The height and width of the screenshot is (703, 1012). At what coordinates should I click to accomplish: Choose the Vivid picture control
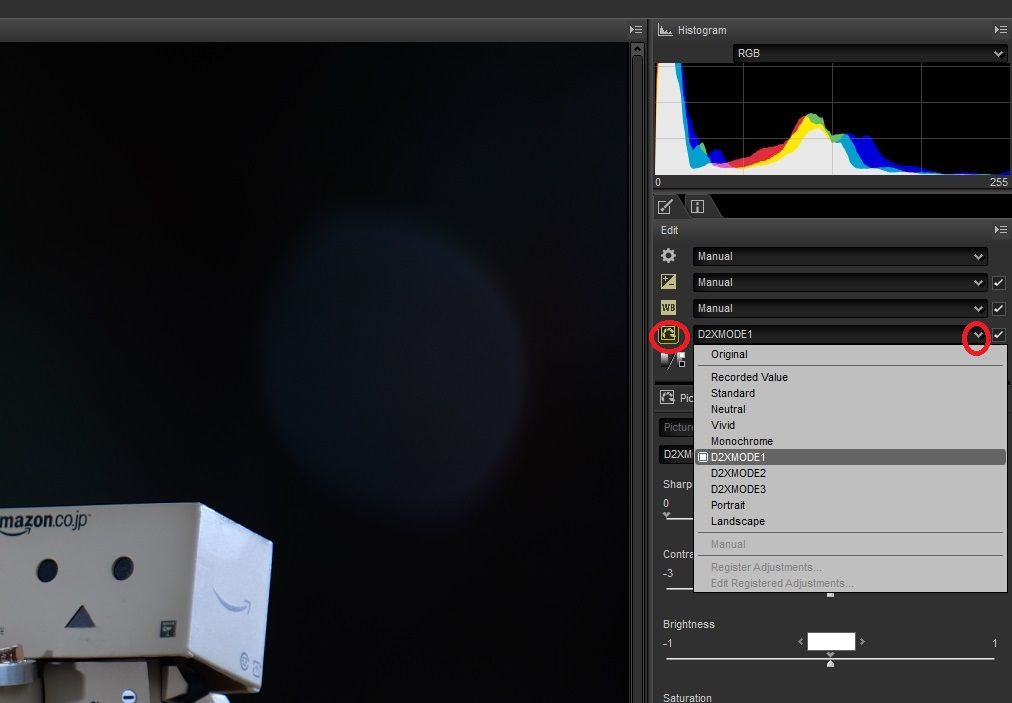tap(850, 425)
